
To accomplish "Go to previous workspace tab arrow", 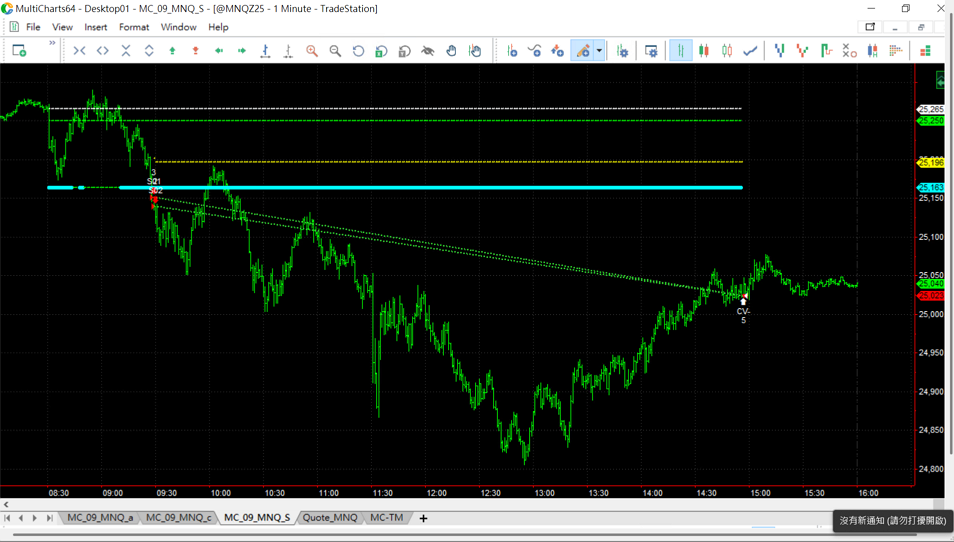I will [21, 518].
